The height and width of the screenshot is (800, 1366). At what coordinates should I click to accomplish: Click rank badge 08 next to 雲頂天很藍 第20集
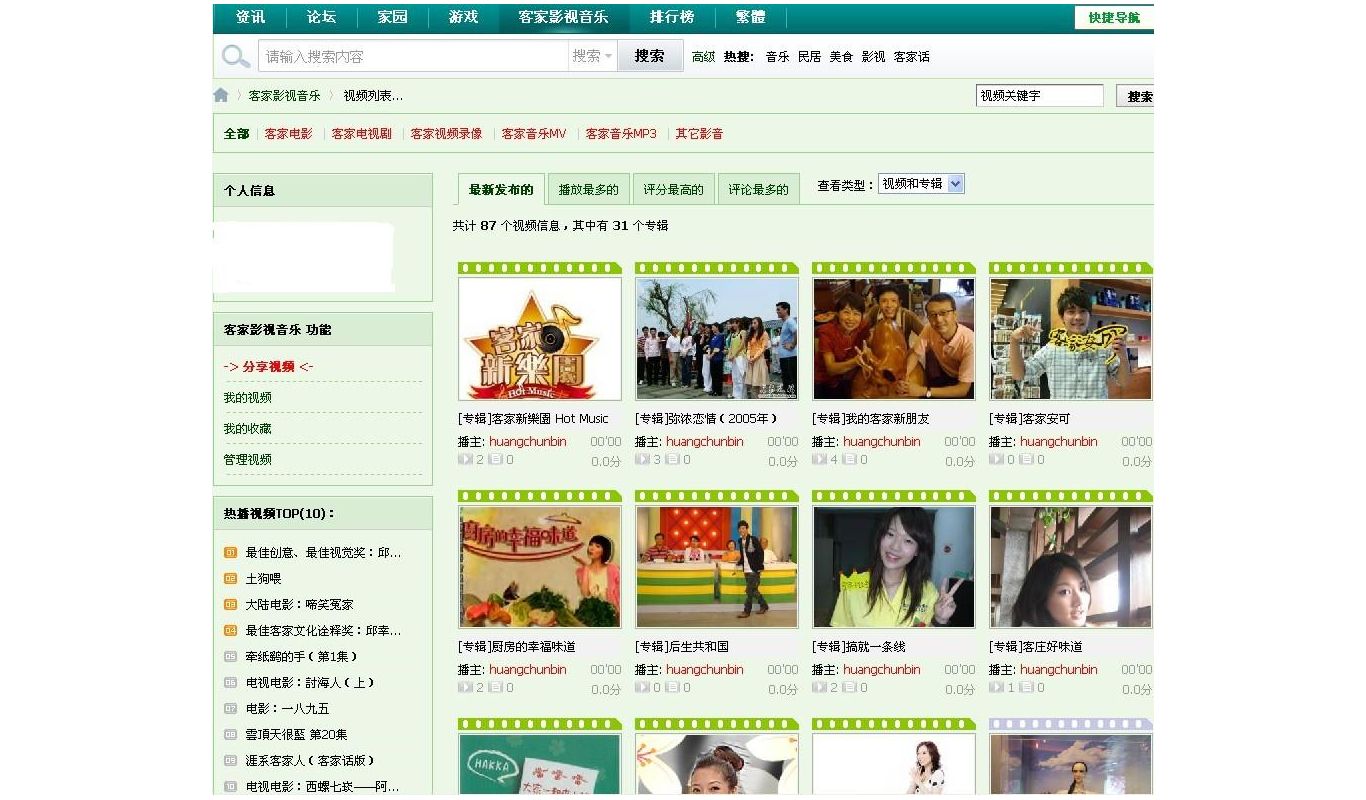click(x=230, y=734)
